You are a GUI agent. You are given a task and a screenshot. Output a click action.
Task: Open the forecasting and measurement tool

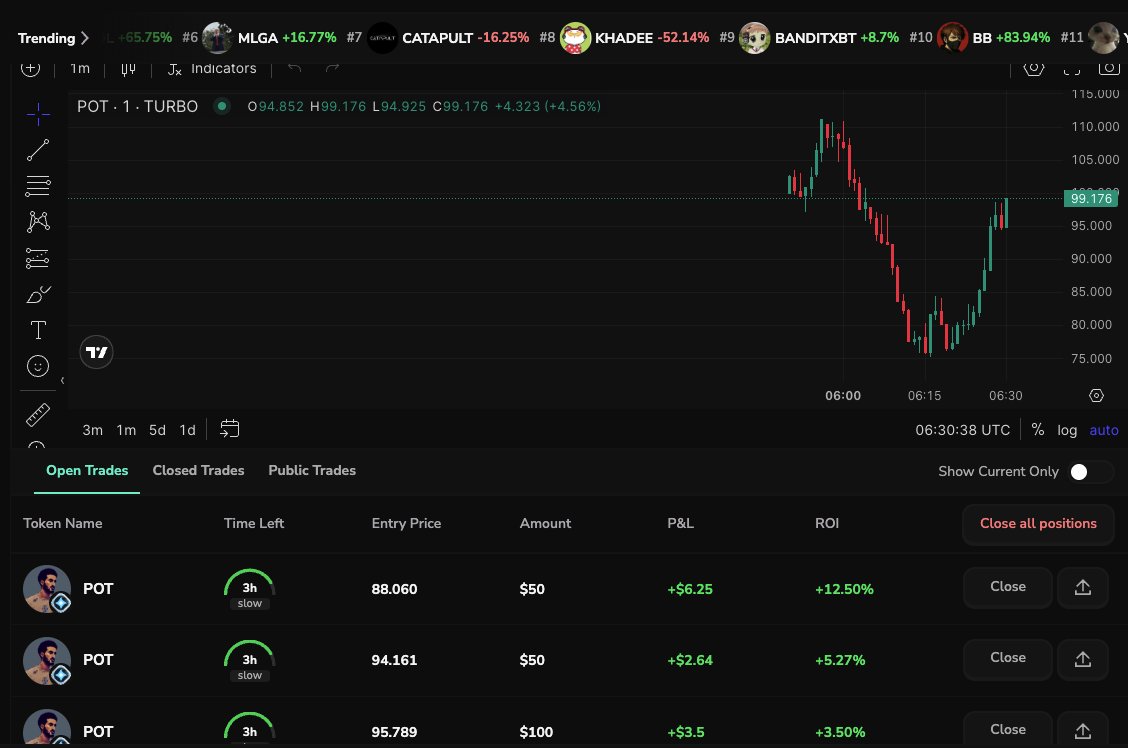(38, 258)
